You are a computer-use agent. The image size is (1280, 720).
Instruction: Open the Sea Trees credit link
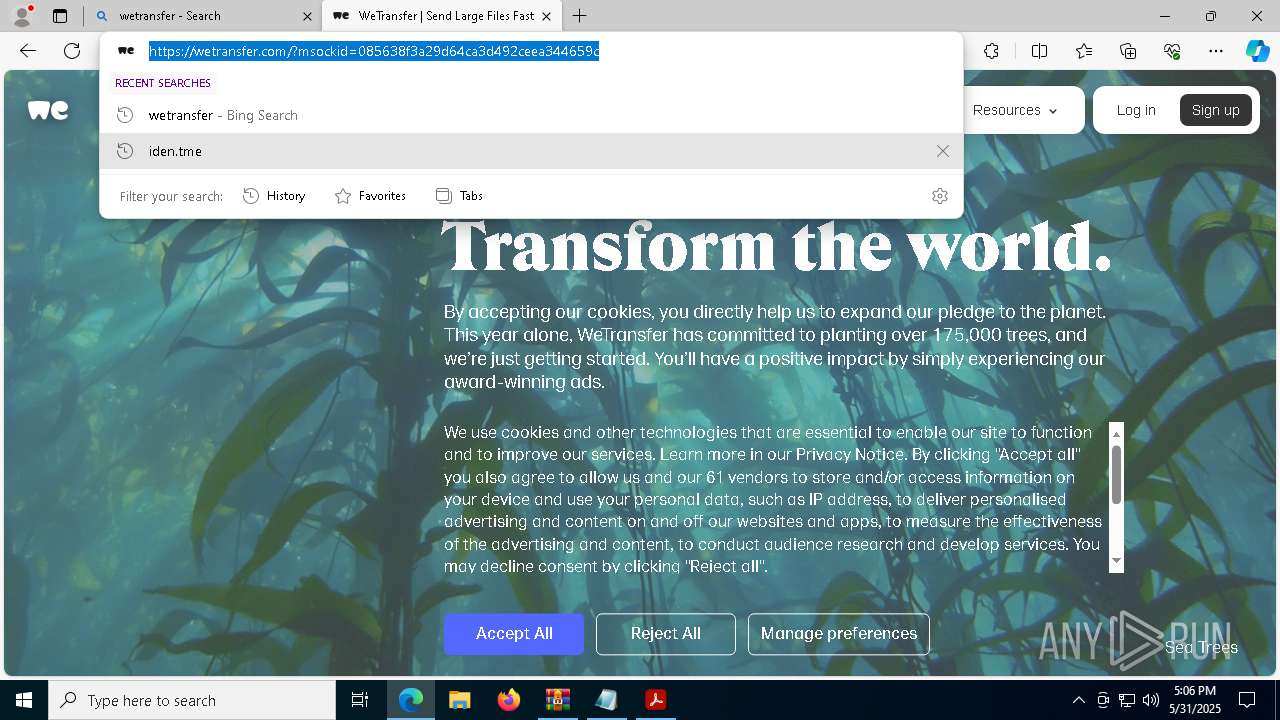pos(1201,648)
